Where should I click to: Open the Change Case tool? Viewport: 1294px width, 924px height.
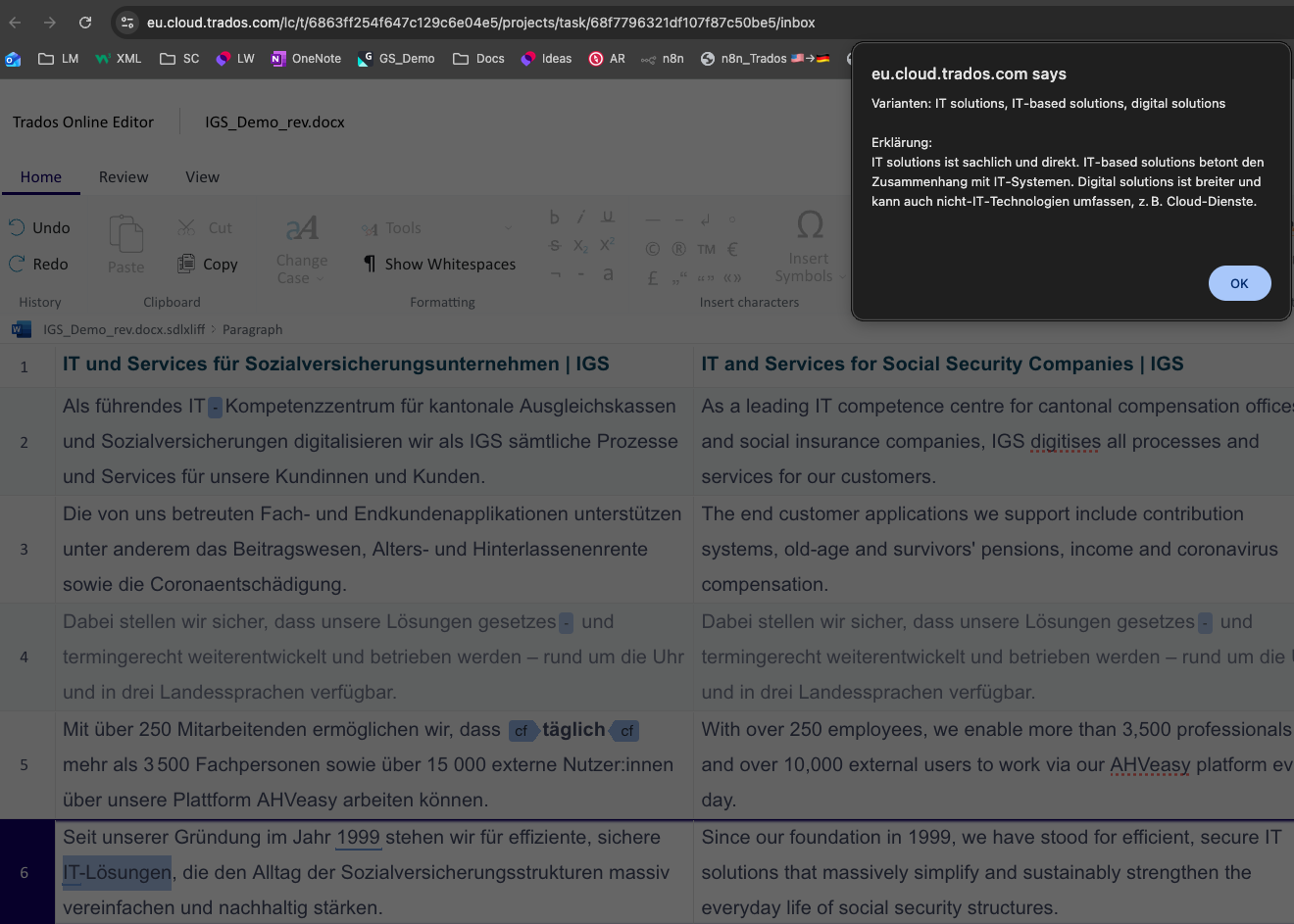[301, 228]
